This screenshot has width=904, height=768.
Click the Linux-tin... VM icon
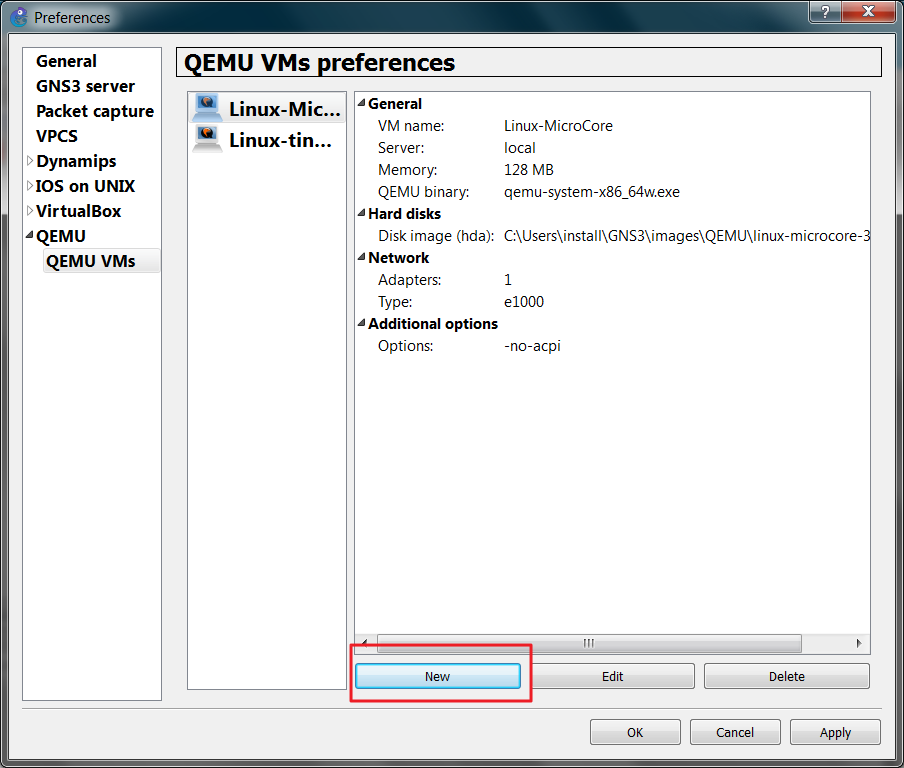tap(207, 139)
